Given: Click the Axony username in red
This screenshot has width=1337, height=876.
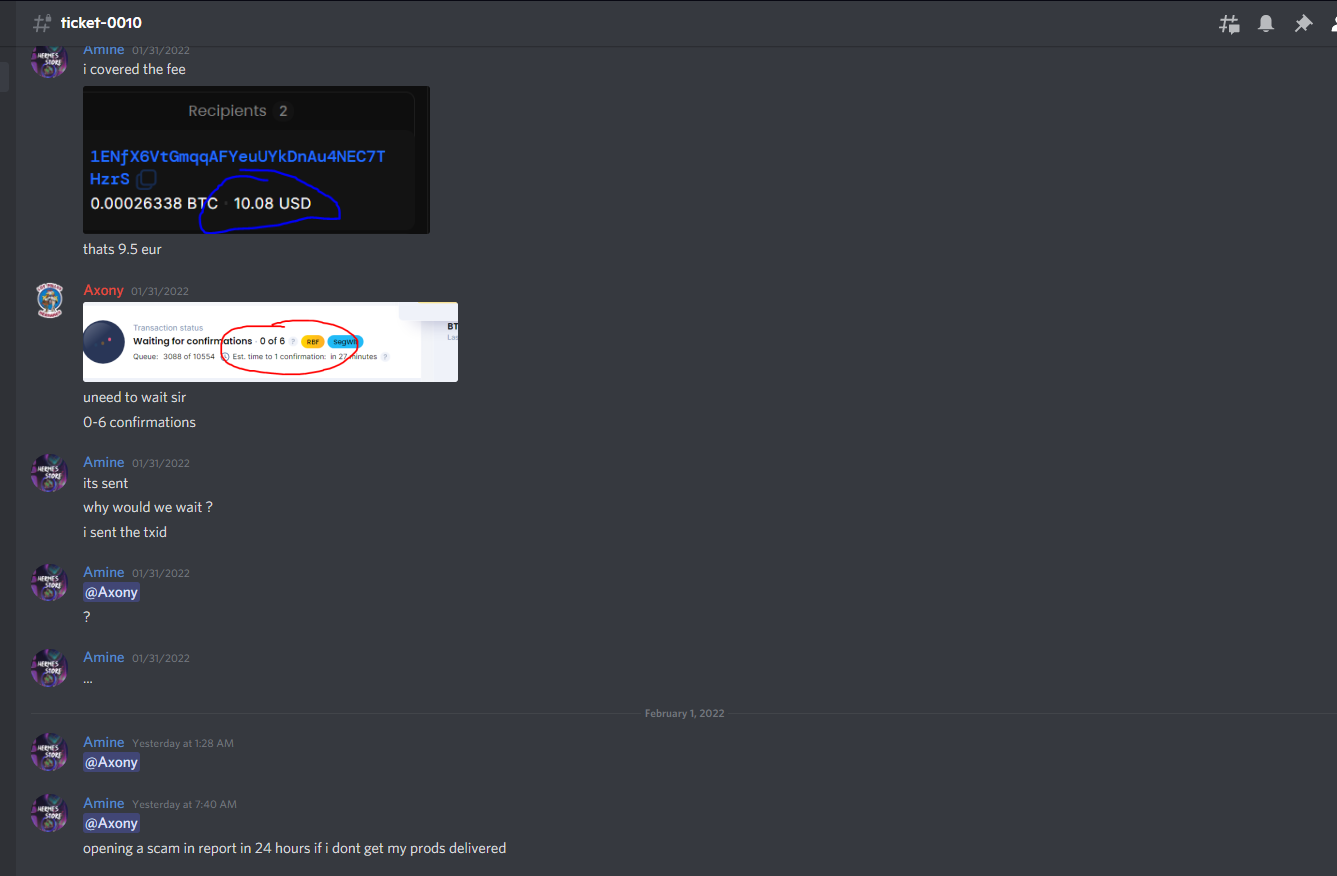Looking at the screenshot, I should click(103, 290).
